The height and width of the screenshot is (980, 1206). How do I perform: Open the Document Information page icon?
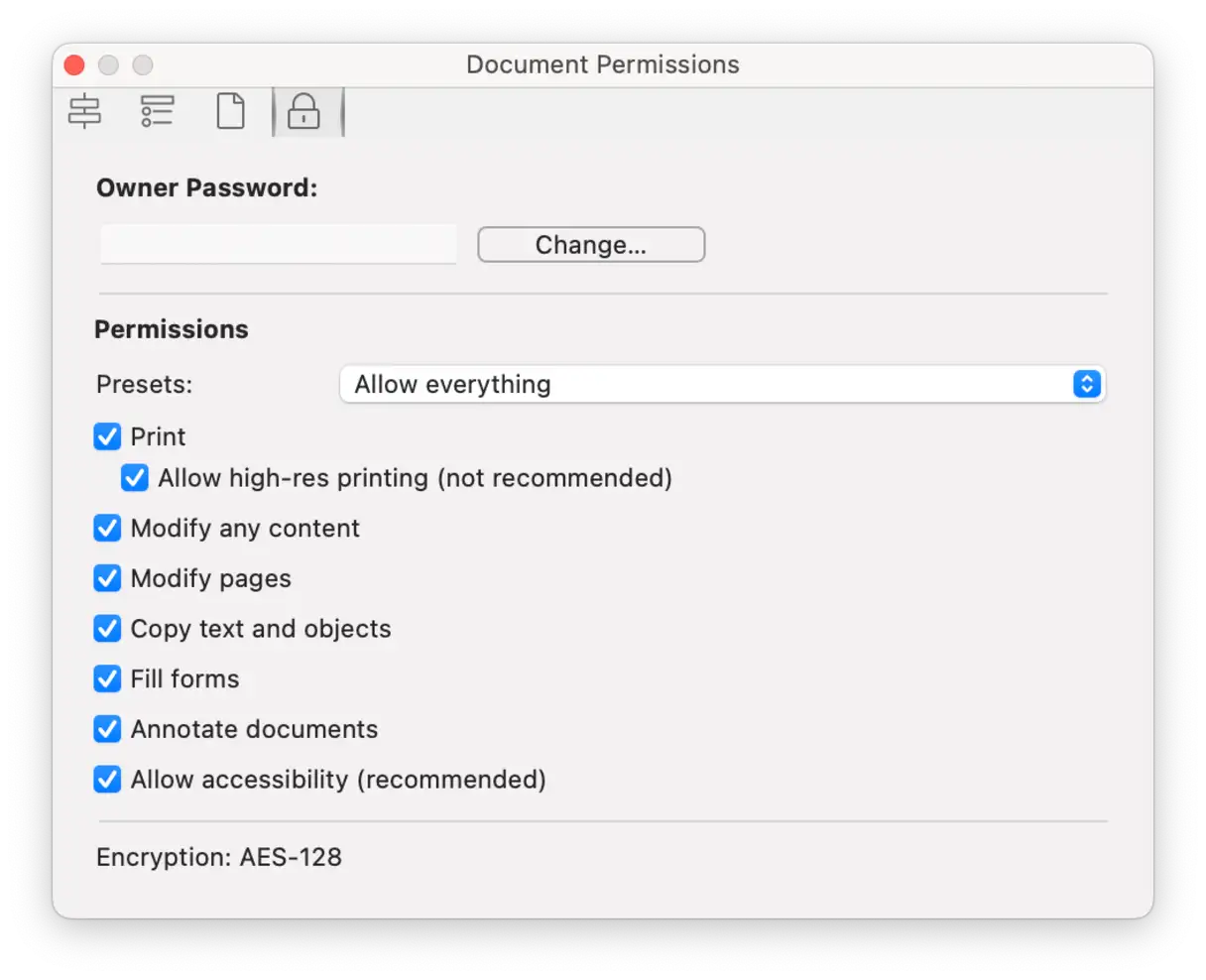[230, 111]
